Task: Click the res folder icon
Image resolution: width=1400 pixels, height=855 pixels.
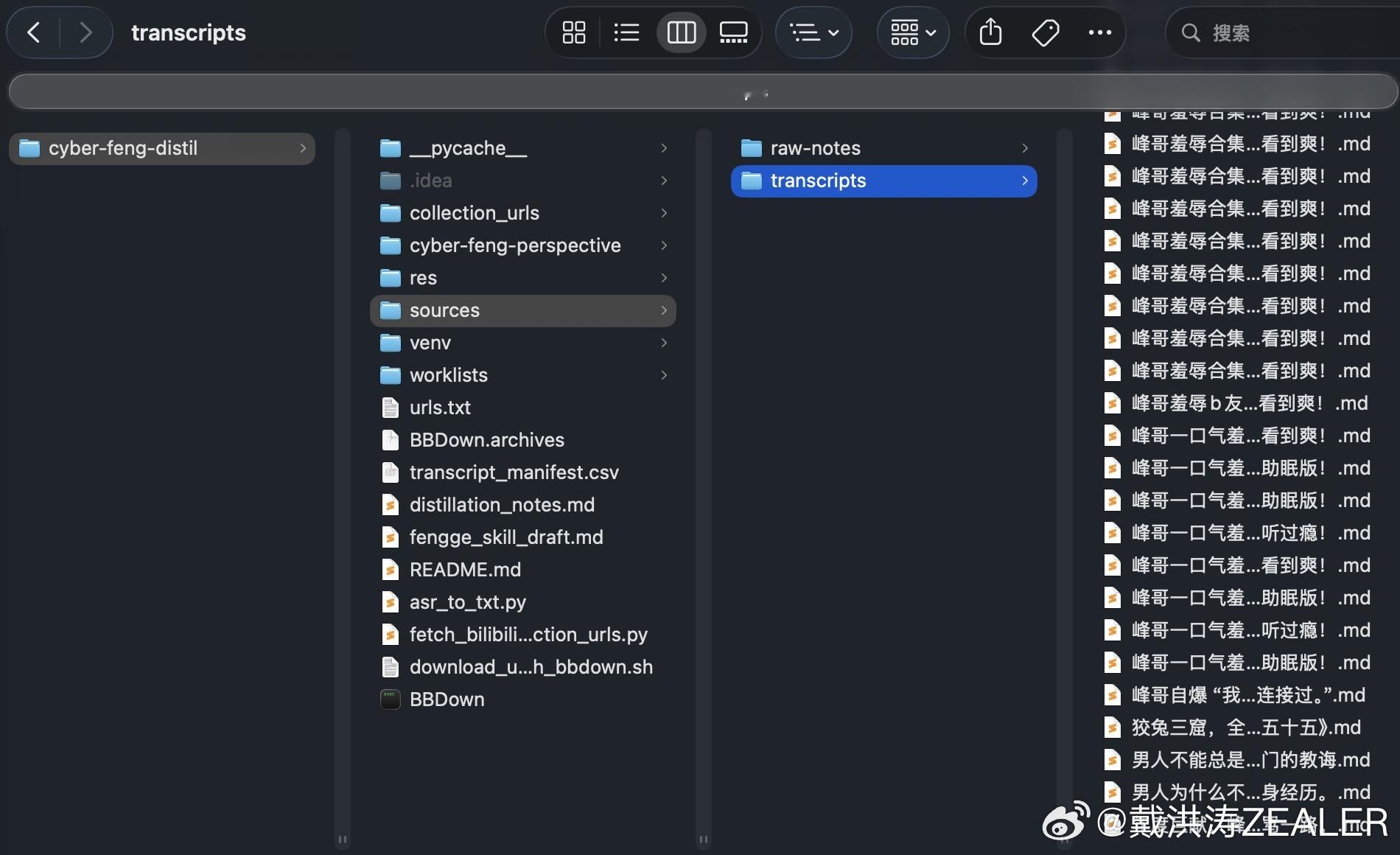Action: click(x=390, y=278)
